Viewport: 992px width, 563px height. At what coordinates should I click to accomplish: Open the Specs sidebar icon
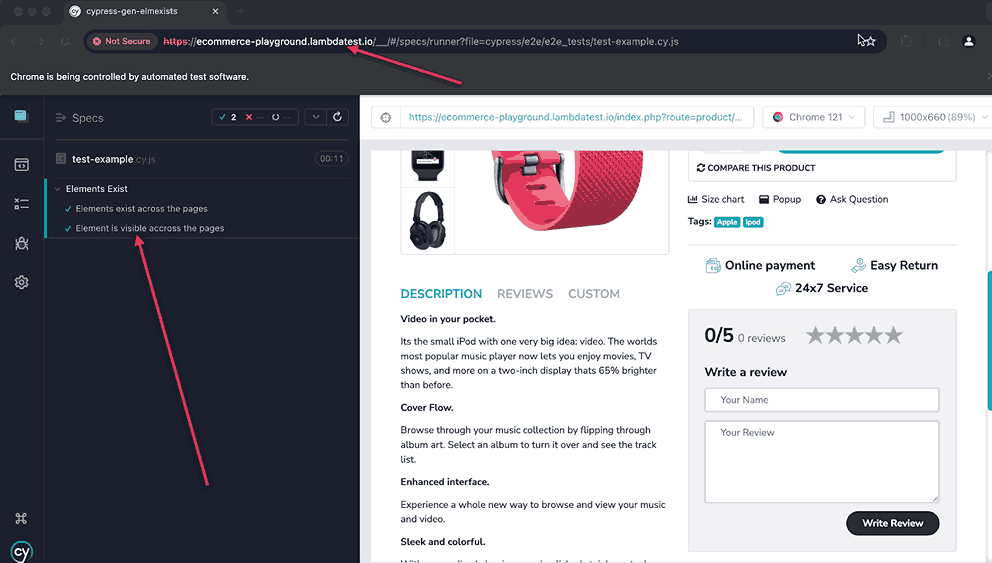22,164
